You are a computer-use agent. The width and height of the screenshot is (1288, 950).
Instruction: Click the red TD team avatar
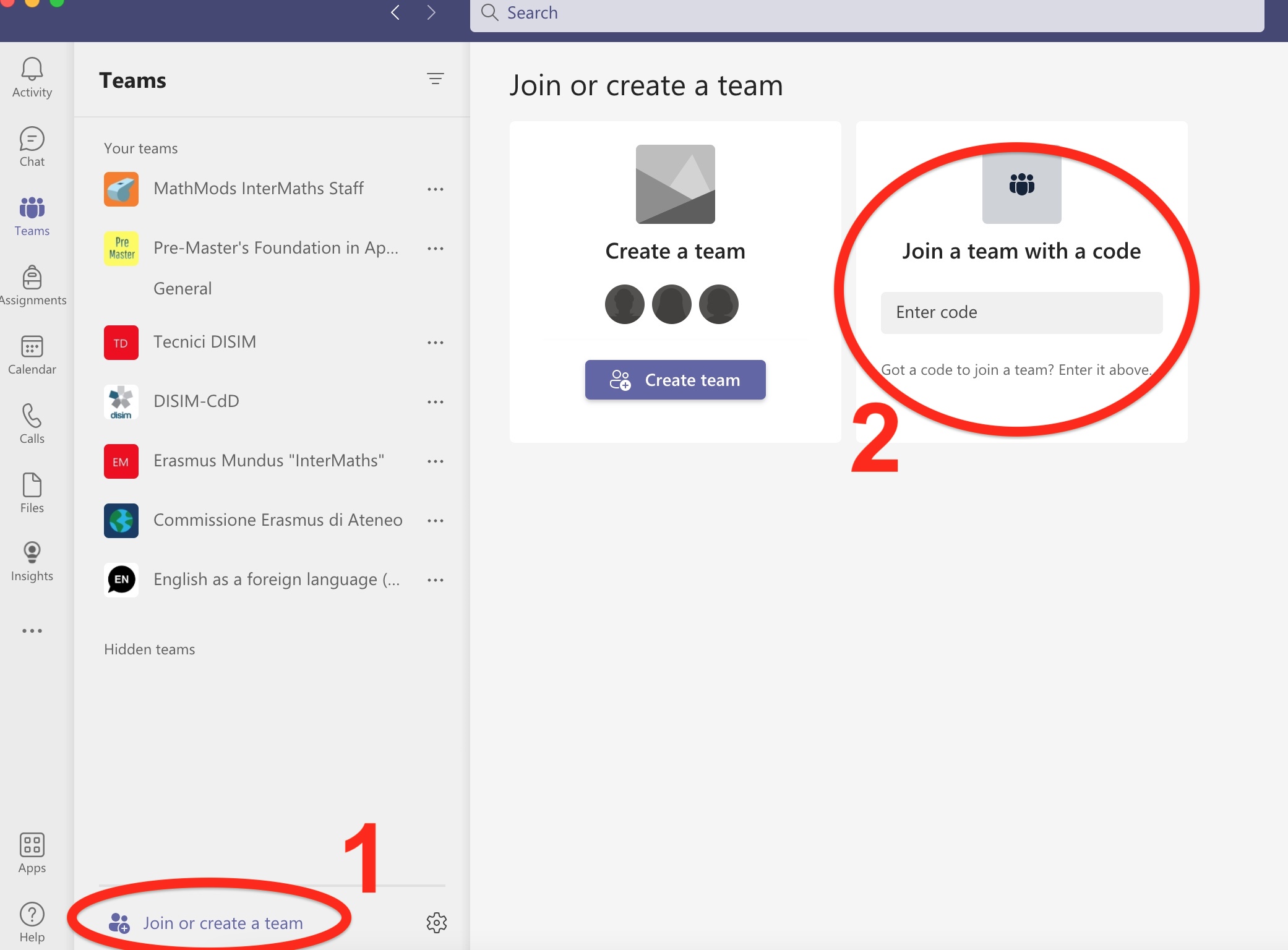pyautogui.click(x=121, y=342)
